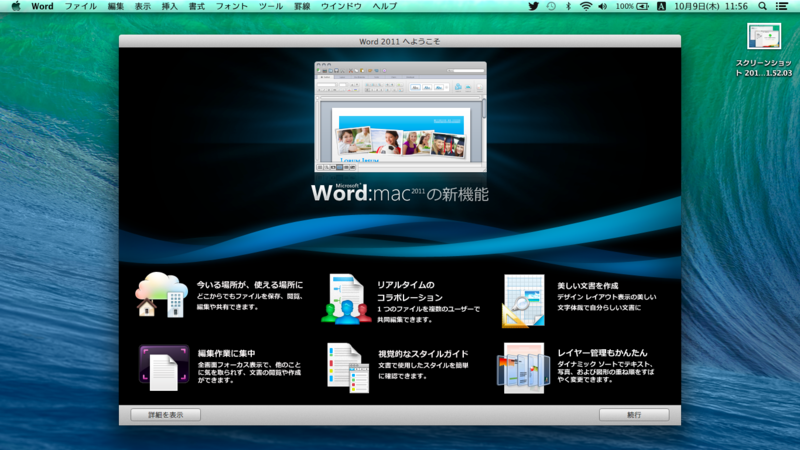Image resolution: width=800 pixels, height=450 pixels.
Task: Open Time Machine menu bar icon
Action: tap(551, 6)
